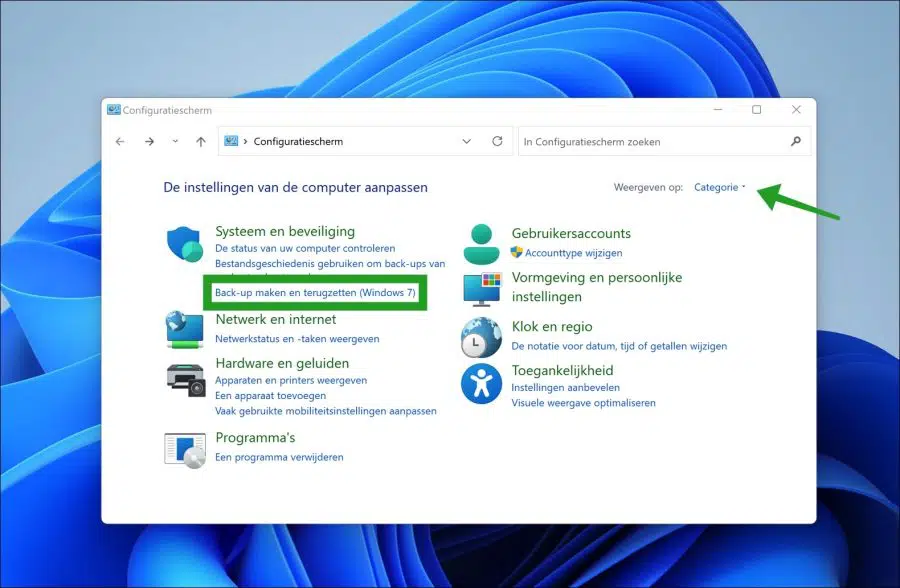Close the Configuratiescherm window
Screen dimensions: 900x588
point(796,109)
